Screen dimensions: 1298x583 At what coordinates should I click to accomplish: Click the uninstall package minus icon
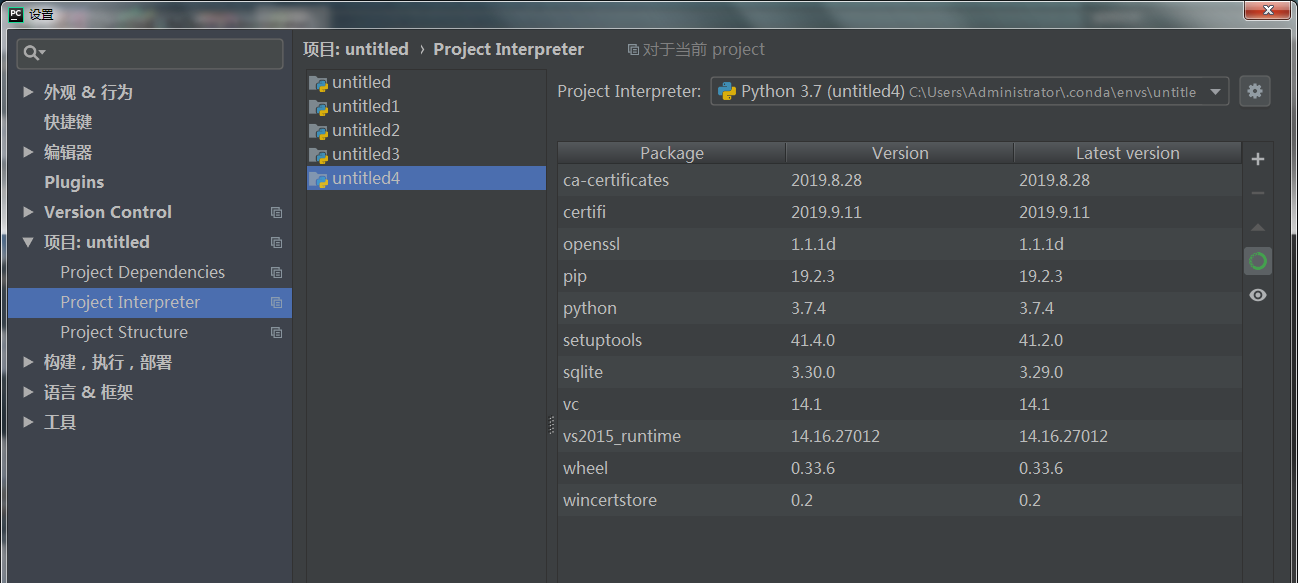pyautogui.click(x=1257, y=192)
